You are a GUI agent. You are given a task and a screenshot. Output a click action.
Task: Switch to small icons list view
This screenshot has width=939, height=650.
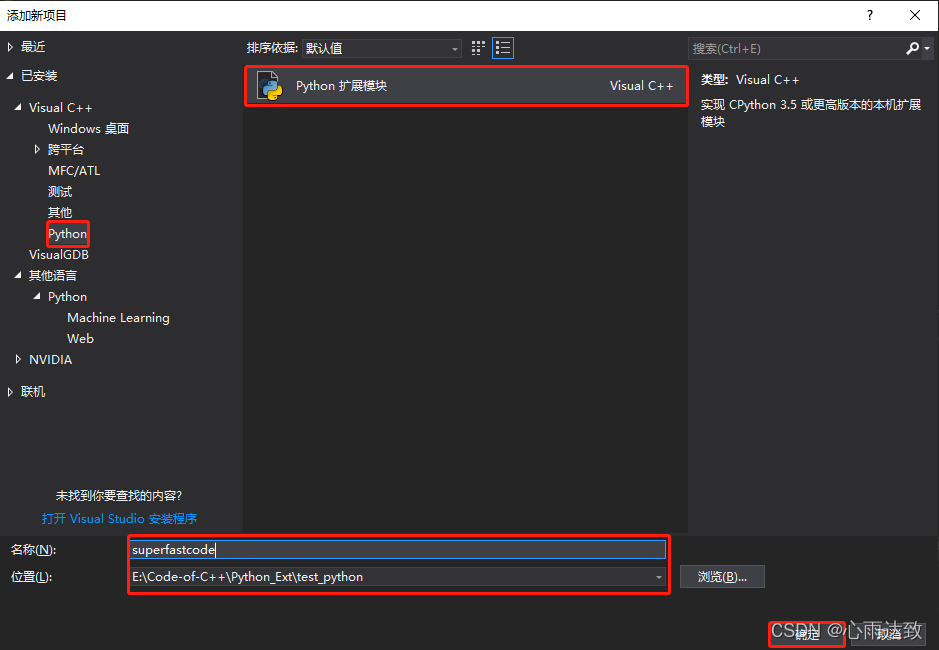[503, 48]
